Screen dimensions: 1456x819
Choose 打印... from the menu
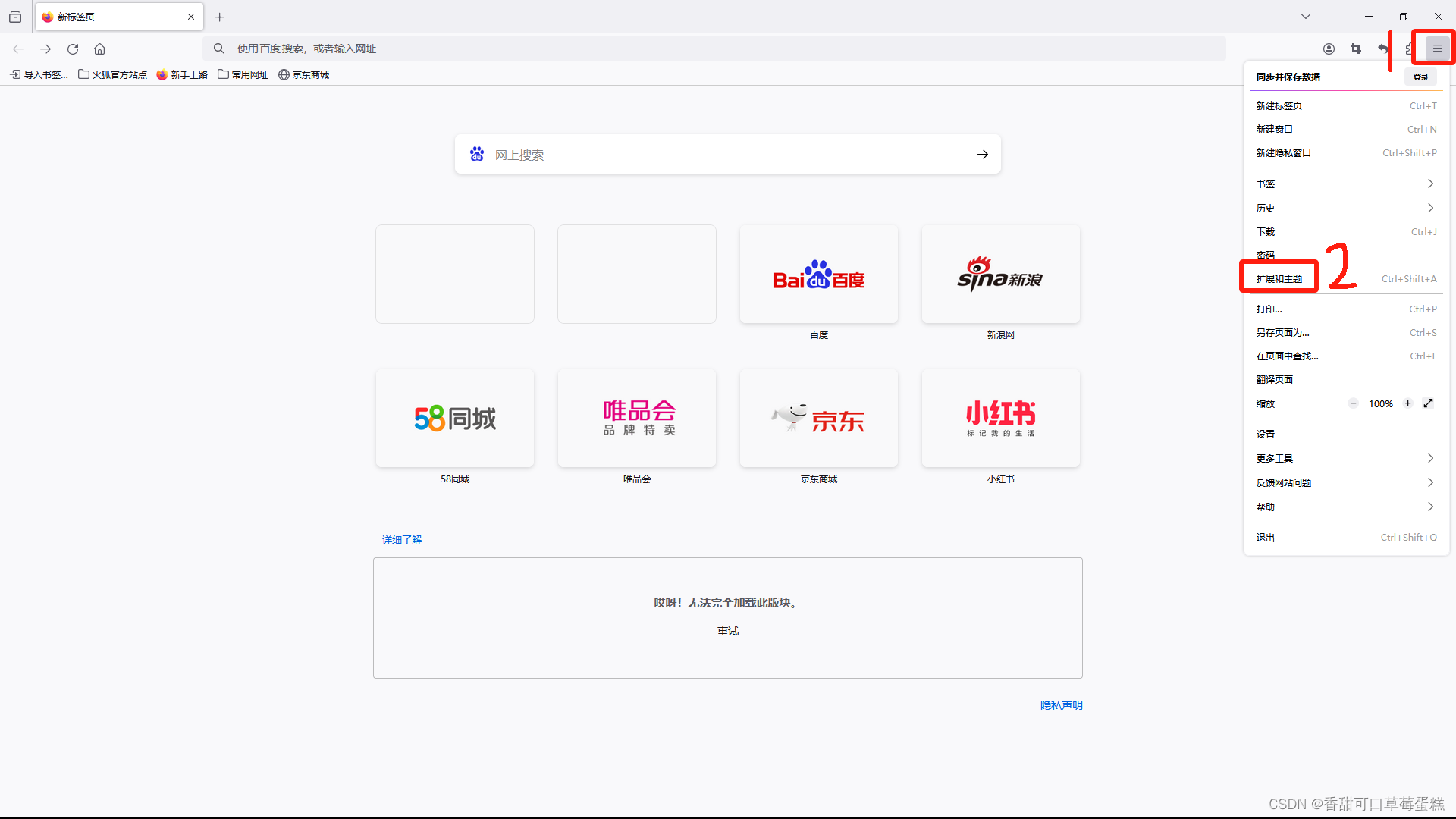tap(1346, 309)
